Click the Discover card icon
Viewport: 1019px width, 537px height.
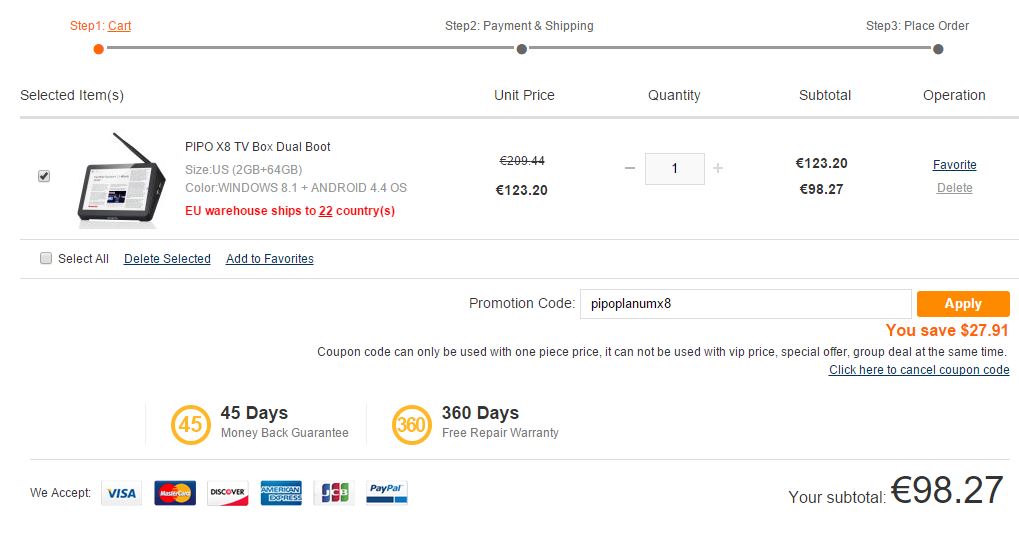point(228,493)
